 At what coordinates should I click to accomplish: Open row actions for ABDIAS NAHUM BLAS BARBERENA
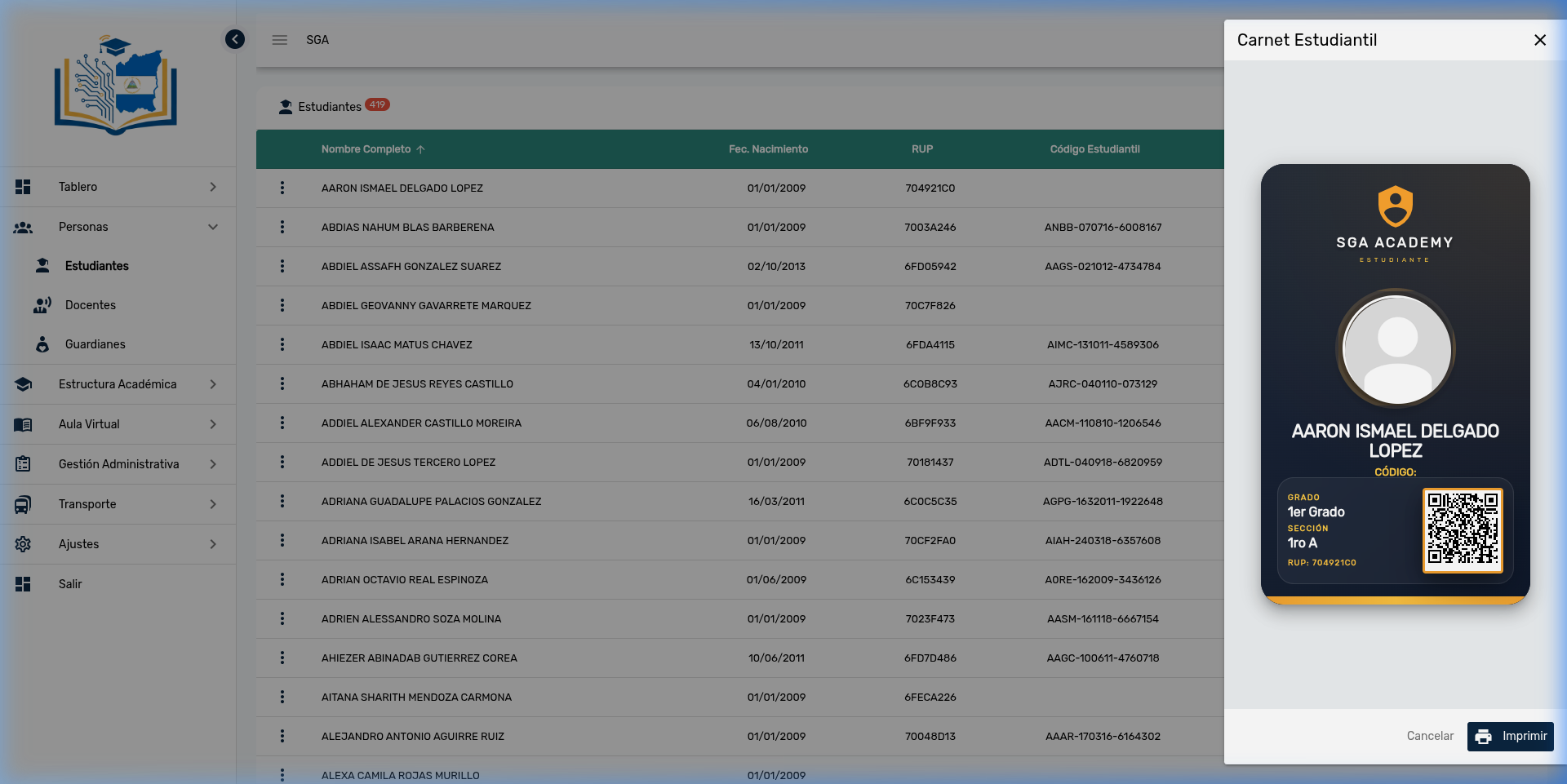(282, 227)
